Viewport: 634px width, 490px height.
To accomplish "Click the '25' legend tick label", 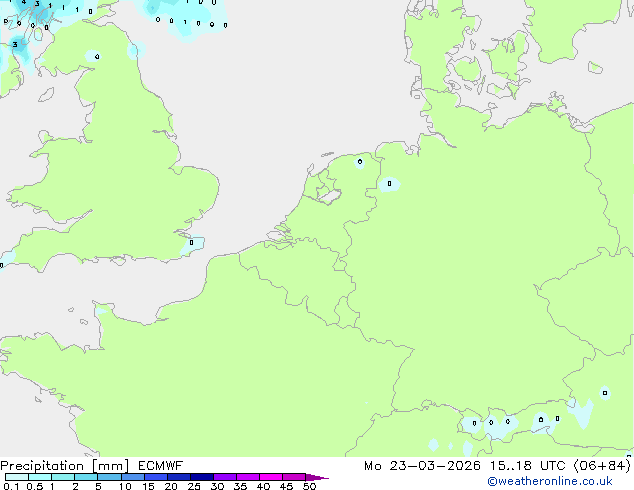I will [x=194, y=486].
